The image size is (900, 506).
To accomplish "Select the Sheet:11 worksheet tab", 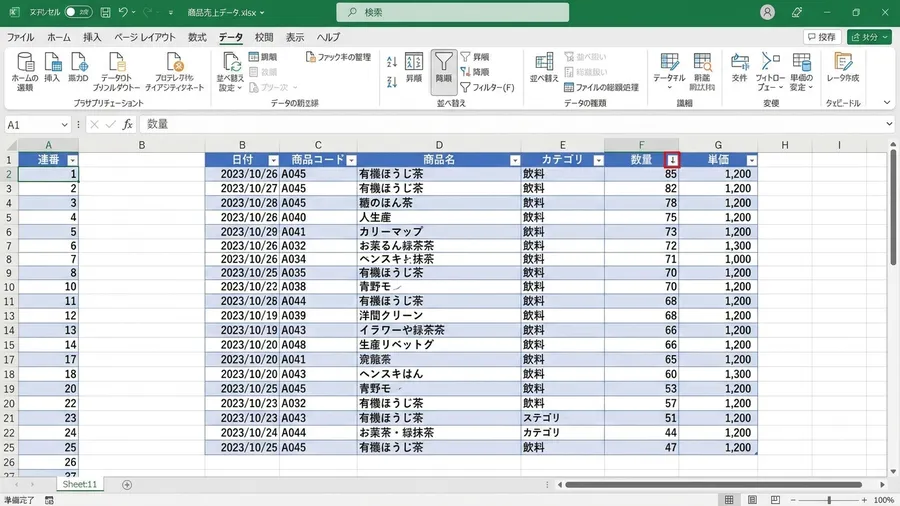I will 80,485.
